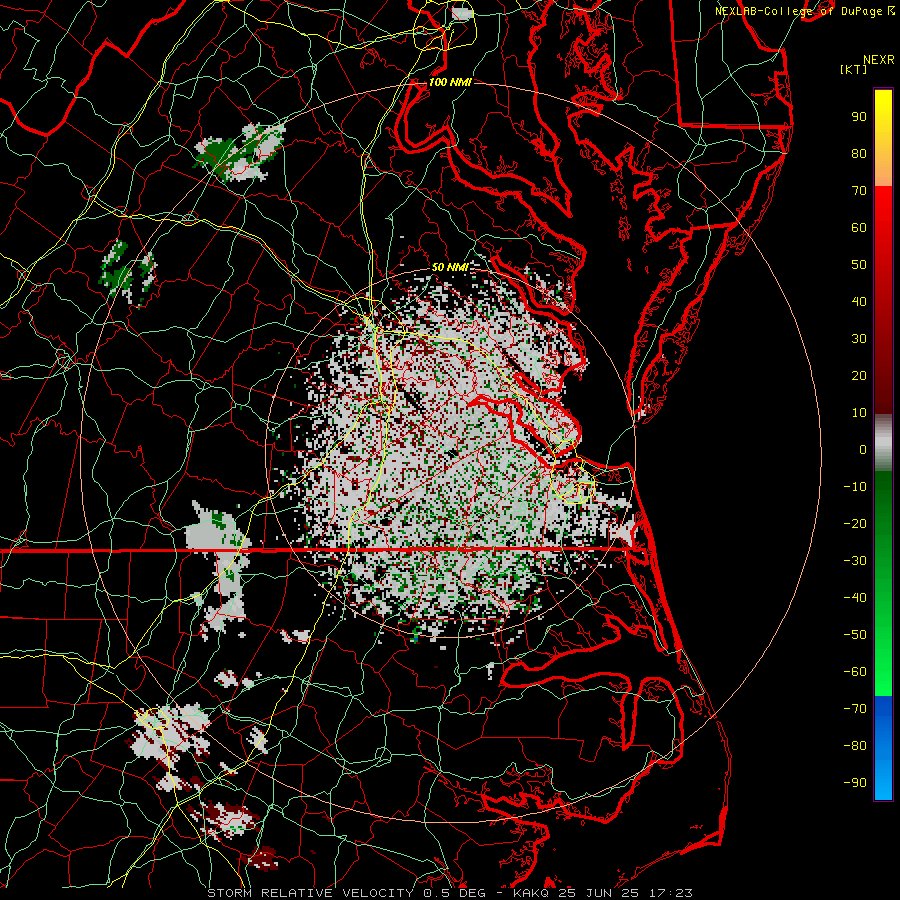The height and width of the screenshot is (900, 900).
Task: Click the -60 knot scale label
Action: click(x=855, y=672)
